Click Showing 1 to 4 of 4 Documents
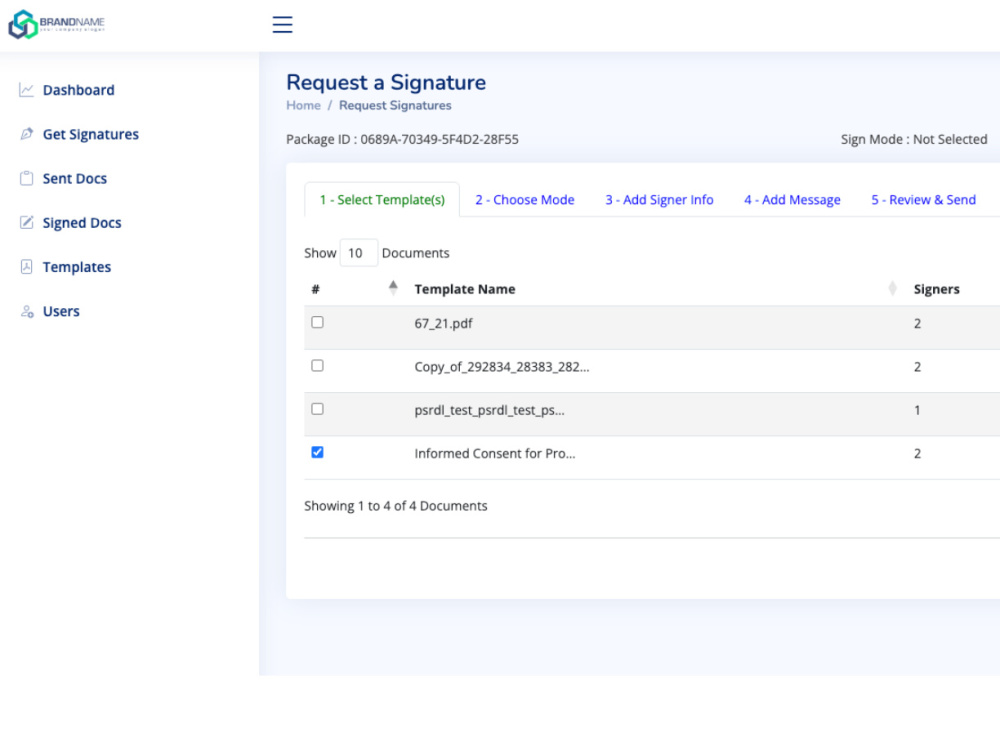Viewport: 1000px width, 750px height. (x=395, y=506)
